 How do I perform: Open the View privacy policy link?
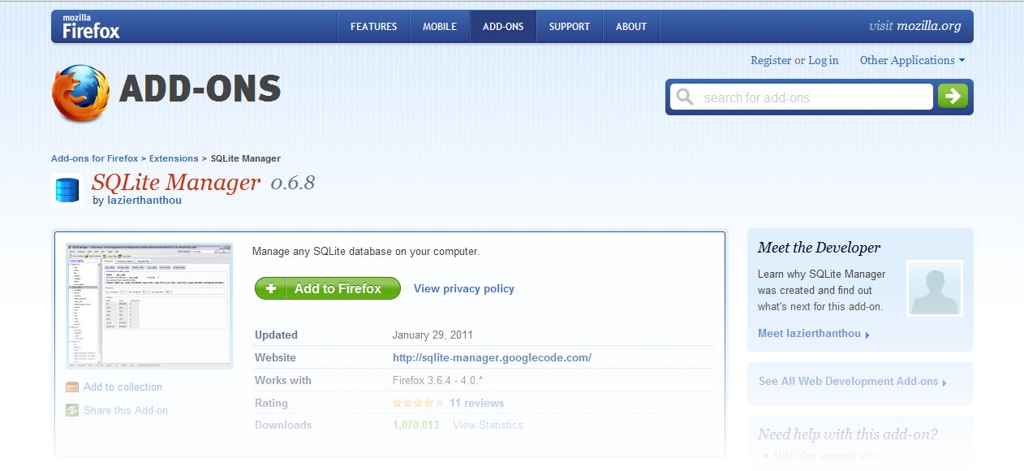[464, 289]
